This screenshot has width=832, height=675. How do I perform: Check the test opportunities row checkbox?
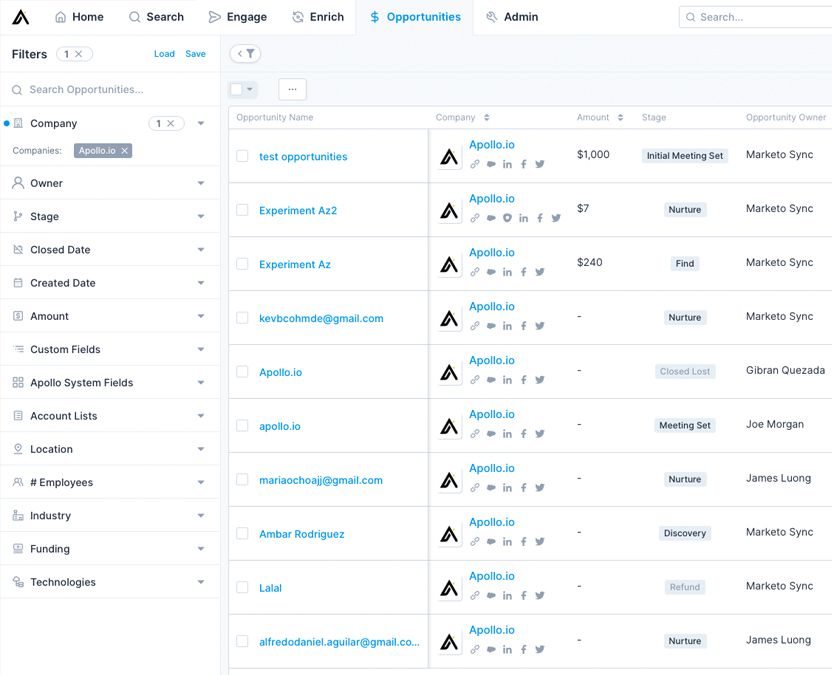point(242,156)
